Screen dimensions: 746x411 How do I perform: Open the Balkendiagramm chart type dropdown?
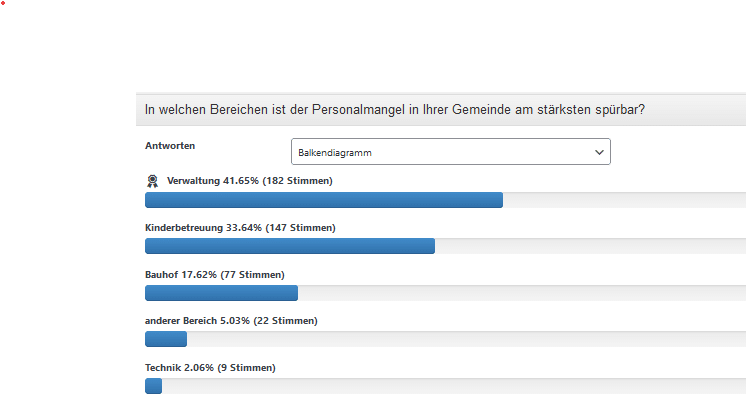point(450,152)
